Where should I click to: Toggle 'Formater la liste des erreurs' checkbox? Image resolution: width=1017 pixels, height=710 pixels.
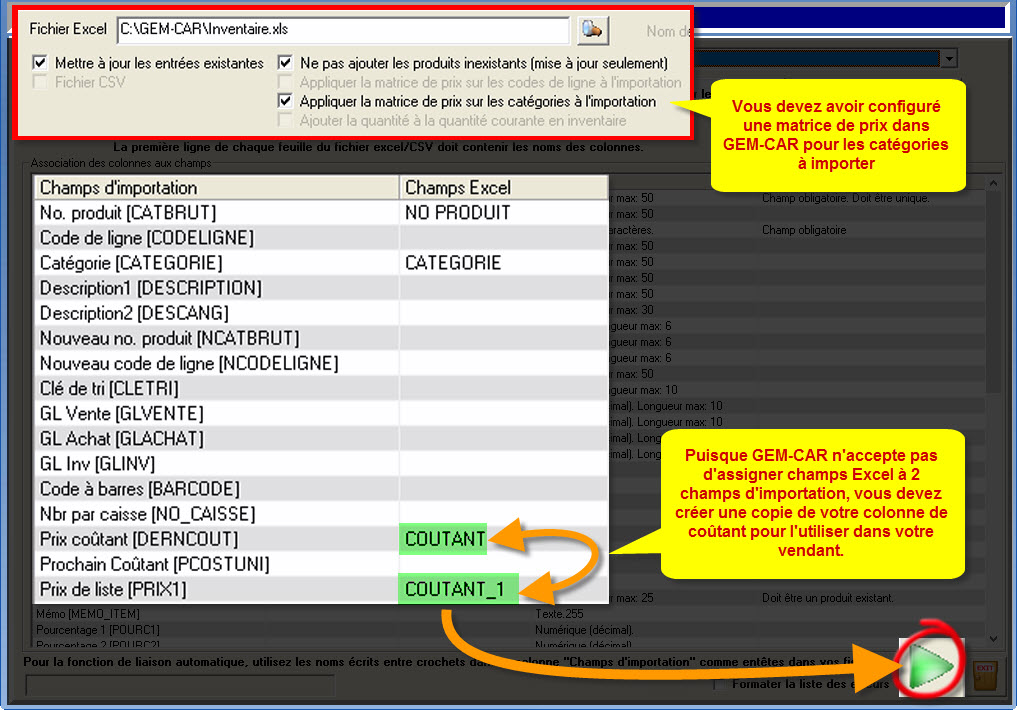[719, 684]
